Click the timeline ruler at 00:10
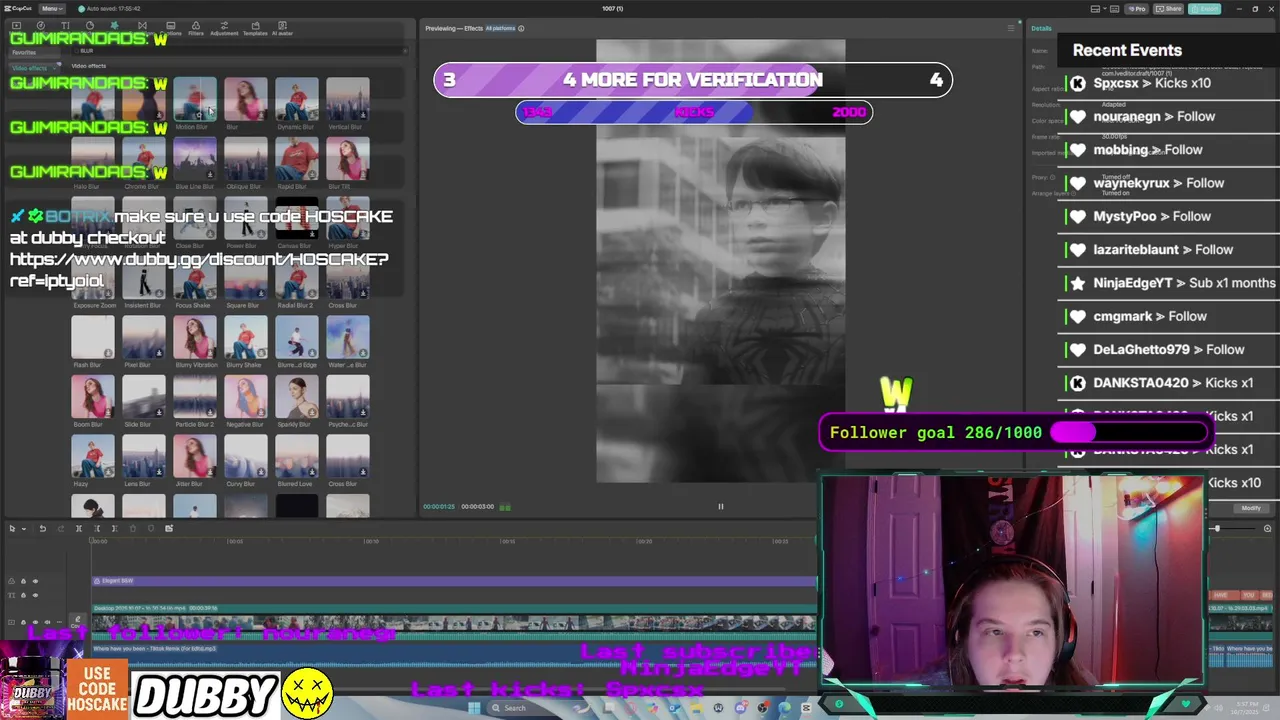Screen dimensions: 1280x720 pyautogui.click(x=371, y=541)
